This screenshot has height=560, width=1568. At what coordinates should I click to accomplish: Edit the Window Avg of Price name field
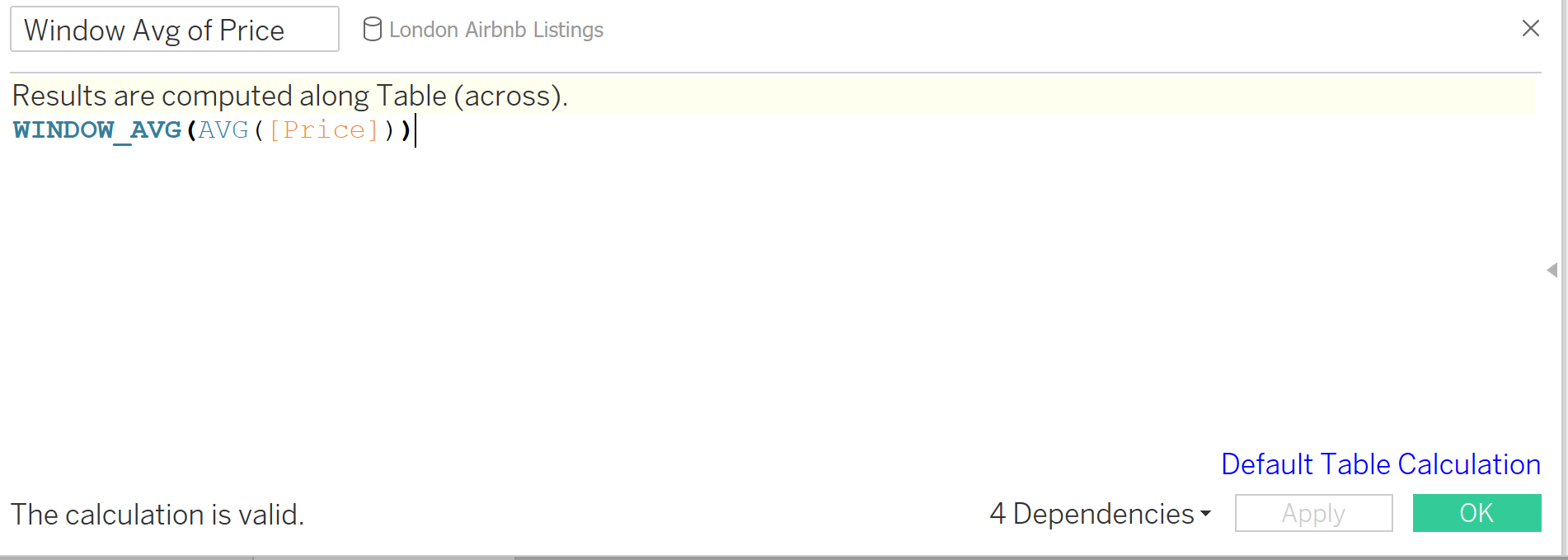pos(174,30)
